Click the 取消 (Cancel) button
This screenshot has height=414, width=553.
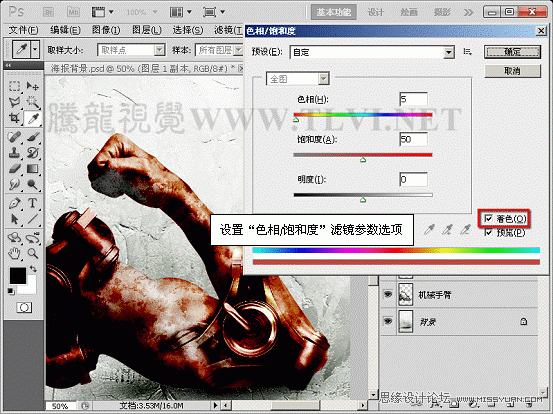[x=512, y=71]
